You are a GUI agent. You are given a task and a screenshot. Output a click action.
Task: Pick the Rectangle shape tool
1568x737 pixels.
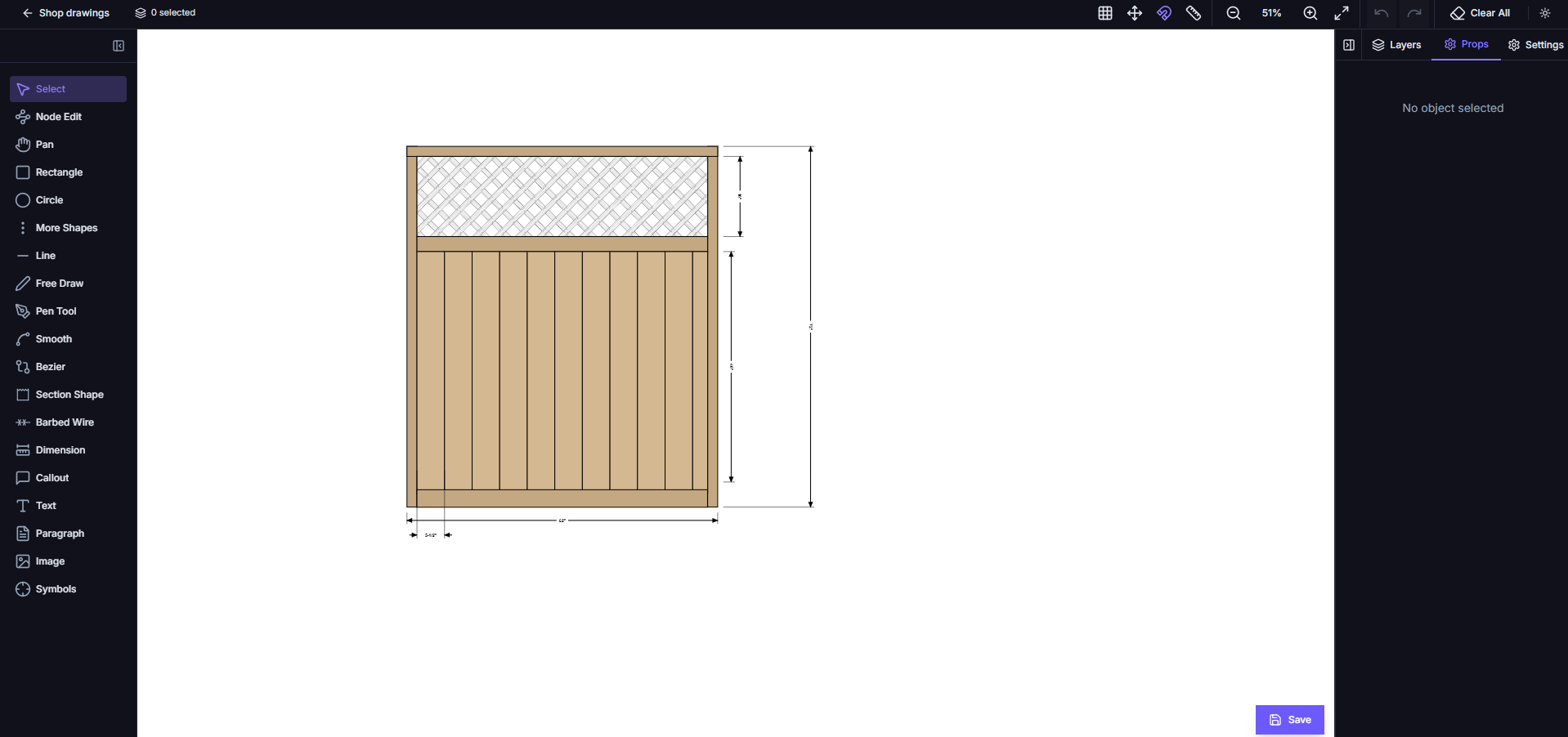click(x=68, y=172)
